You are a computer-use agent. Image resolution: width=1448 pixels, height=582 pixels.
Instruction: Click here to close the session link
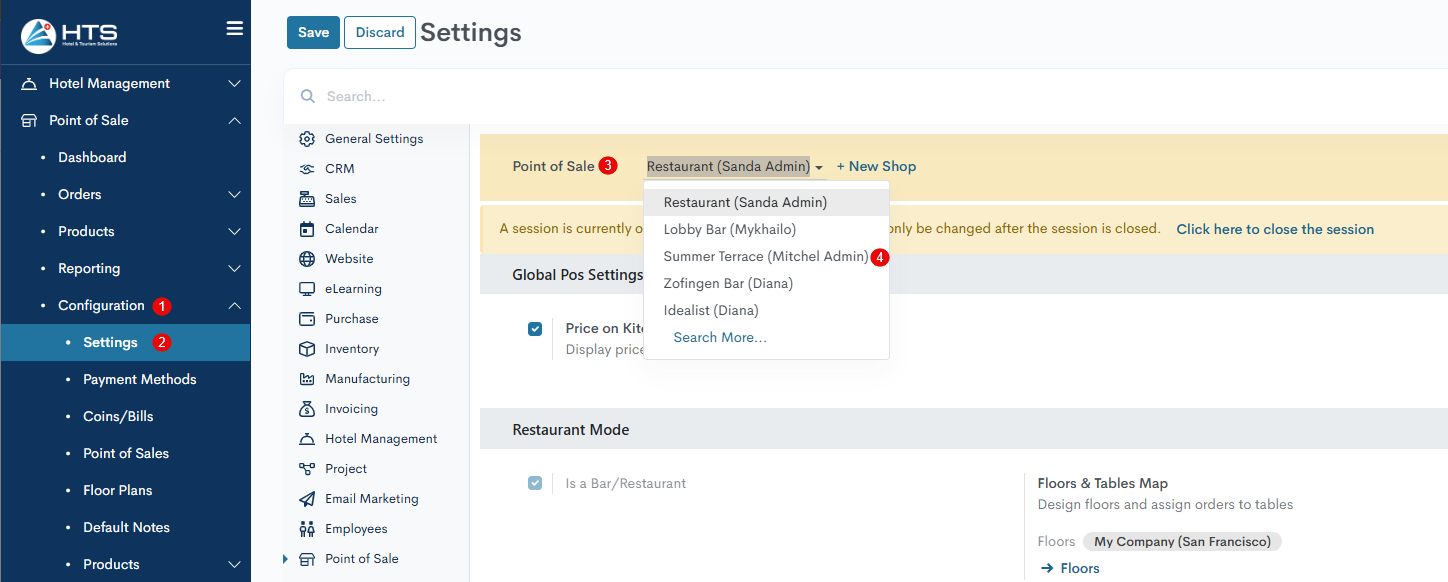pos(1274,229)
